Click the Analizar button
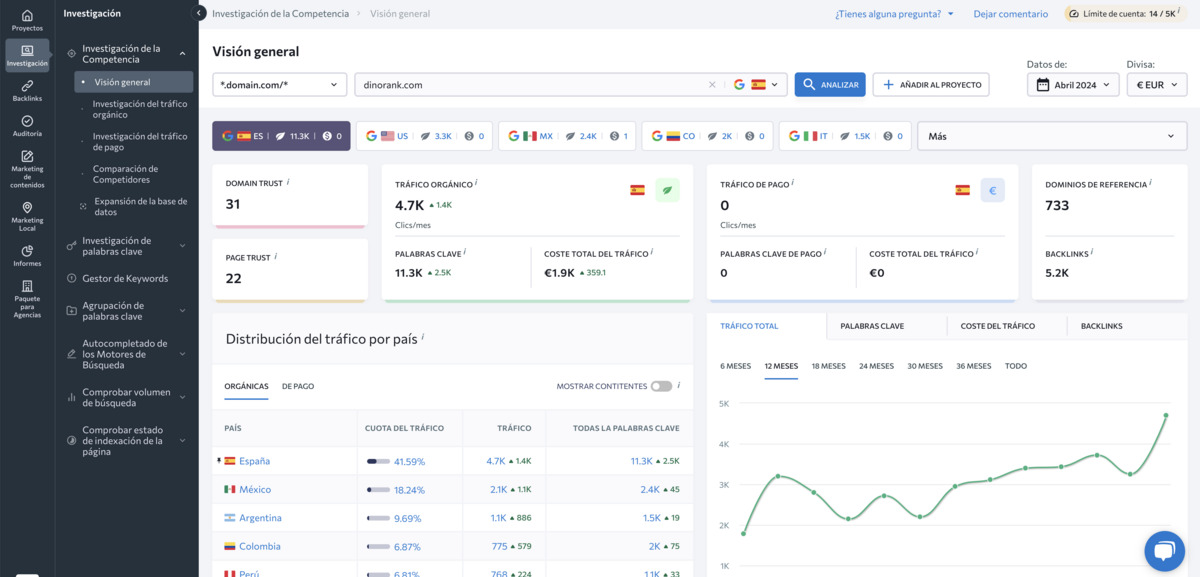This screenshot has height=577, width=1200. (830, 85)
